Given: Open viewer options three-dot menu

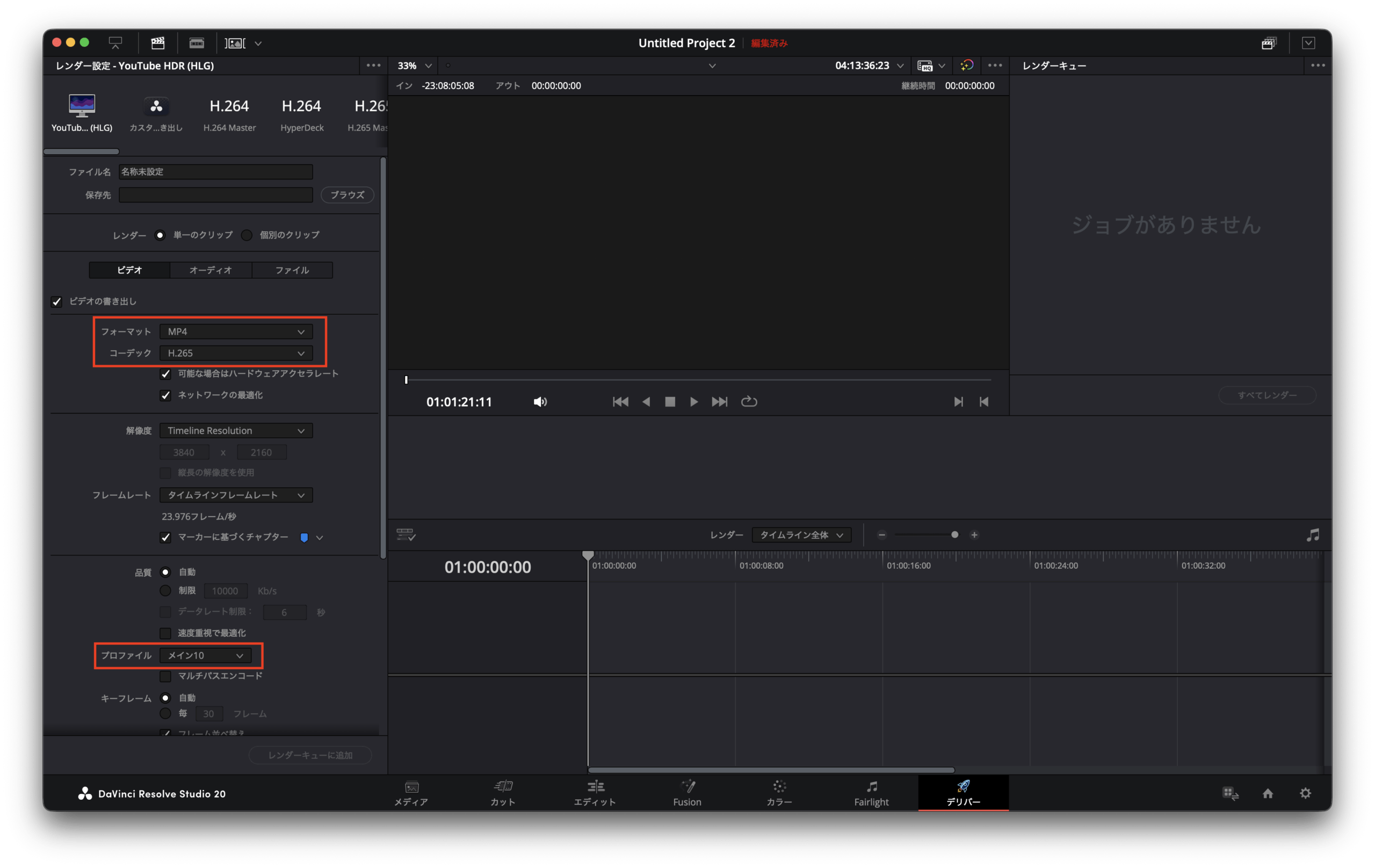Looking at the screenshot, I should point(995,66).
